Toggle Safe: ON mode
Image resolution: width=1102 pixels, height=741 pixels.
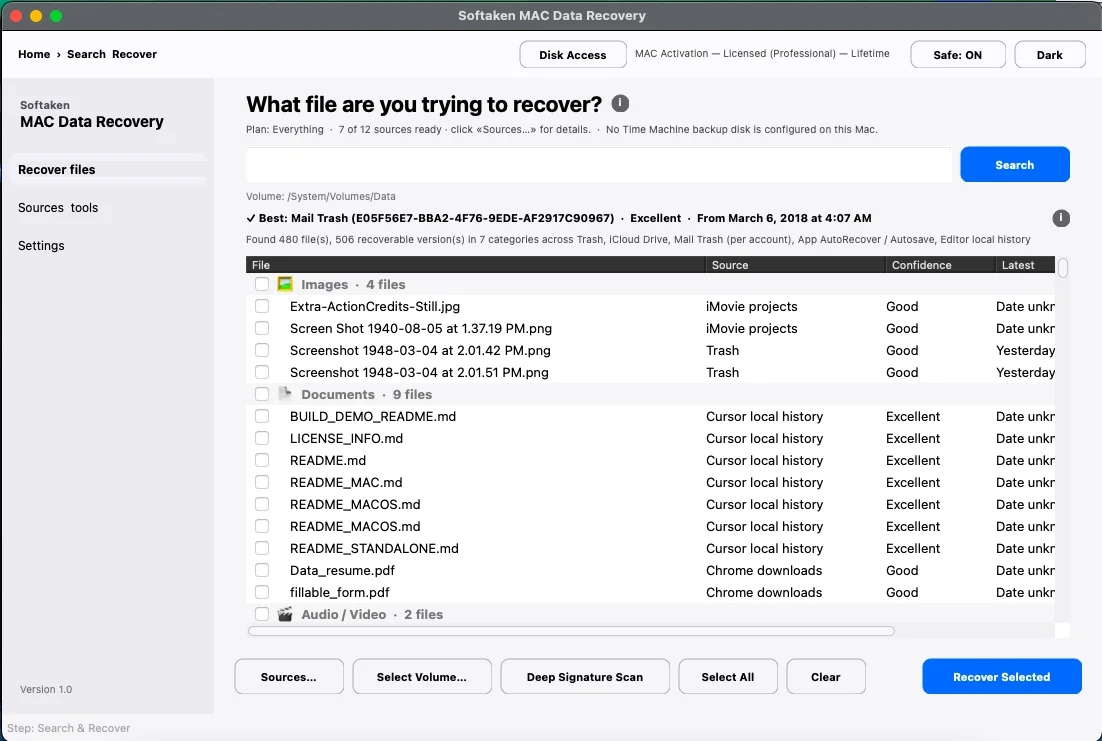click(957, 54)
